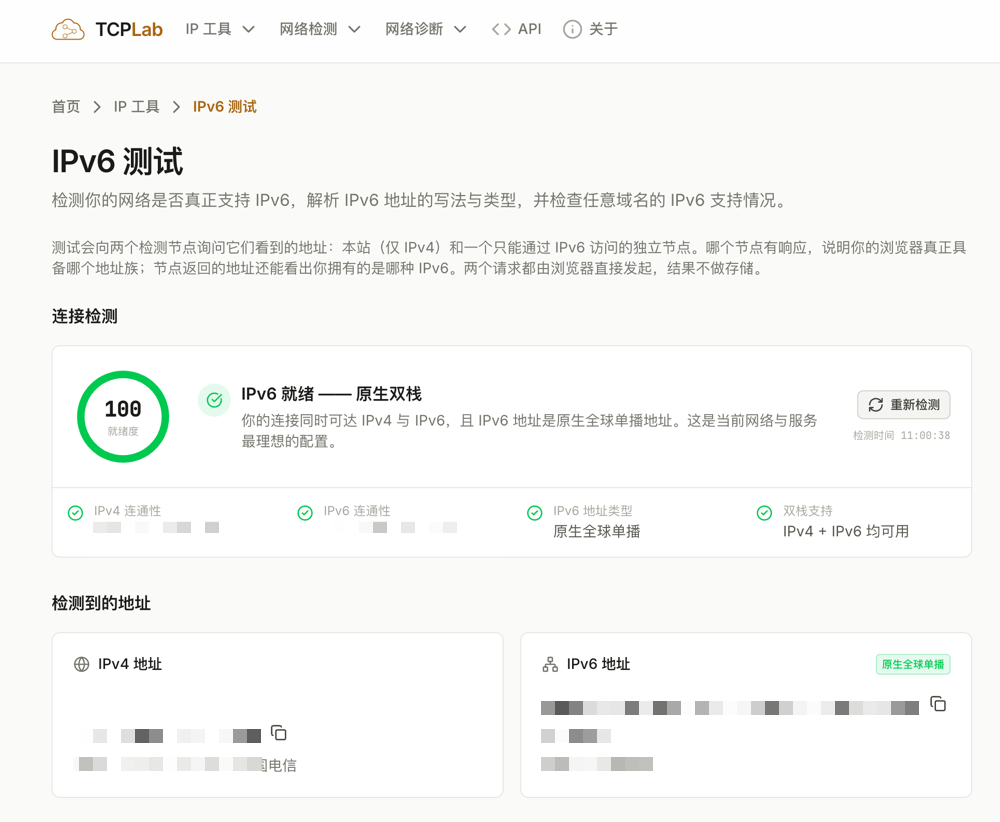Click the 原生全球单播 value under IPv6 地址类型

tap(597, 531)
